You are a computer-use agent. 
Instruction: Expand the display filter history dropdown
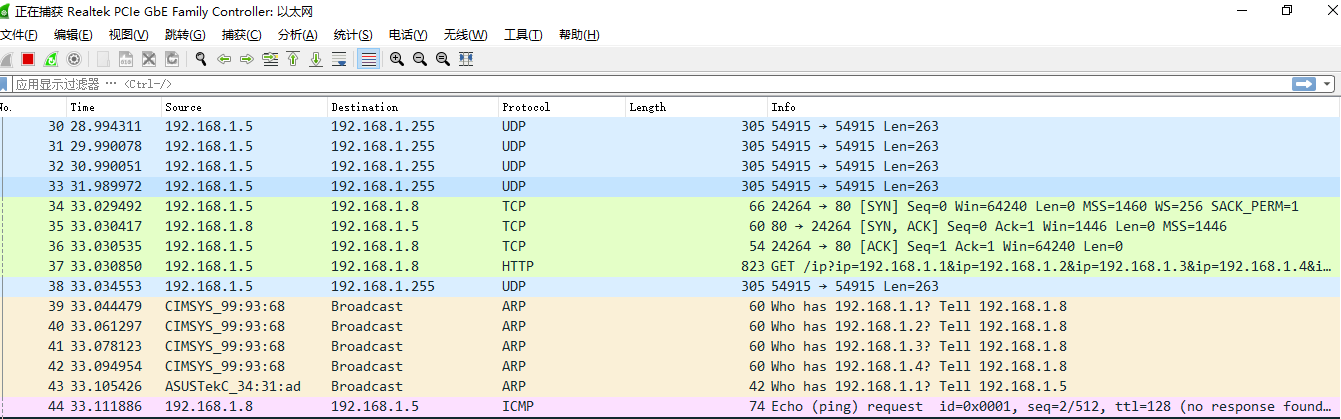tap(1327, 84)
